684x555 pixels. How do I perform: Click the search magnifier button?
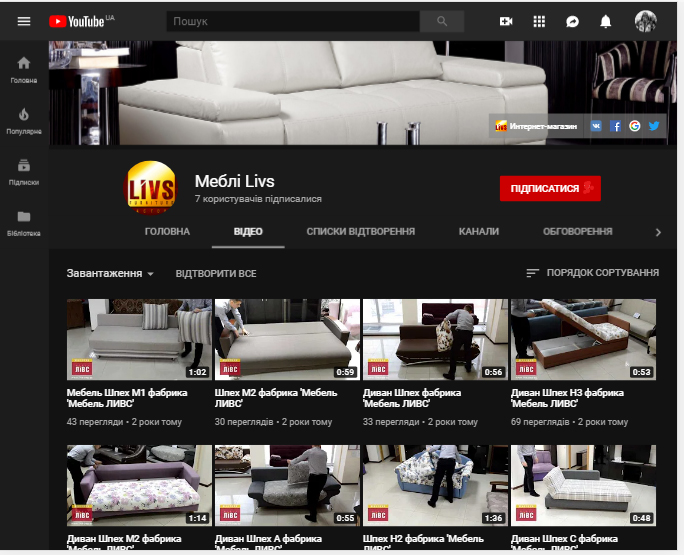(x=441, y=21)
